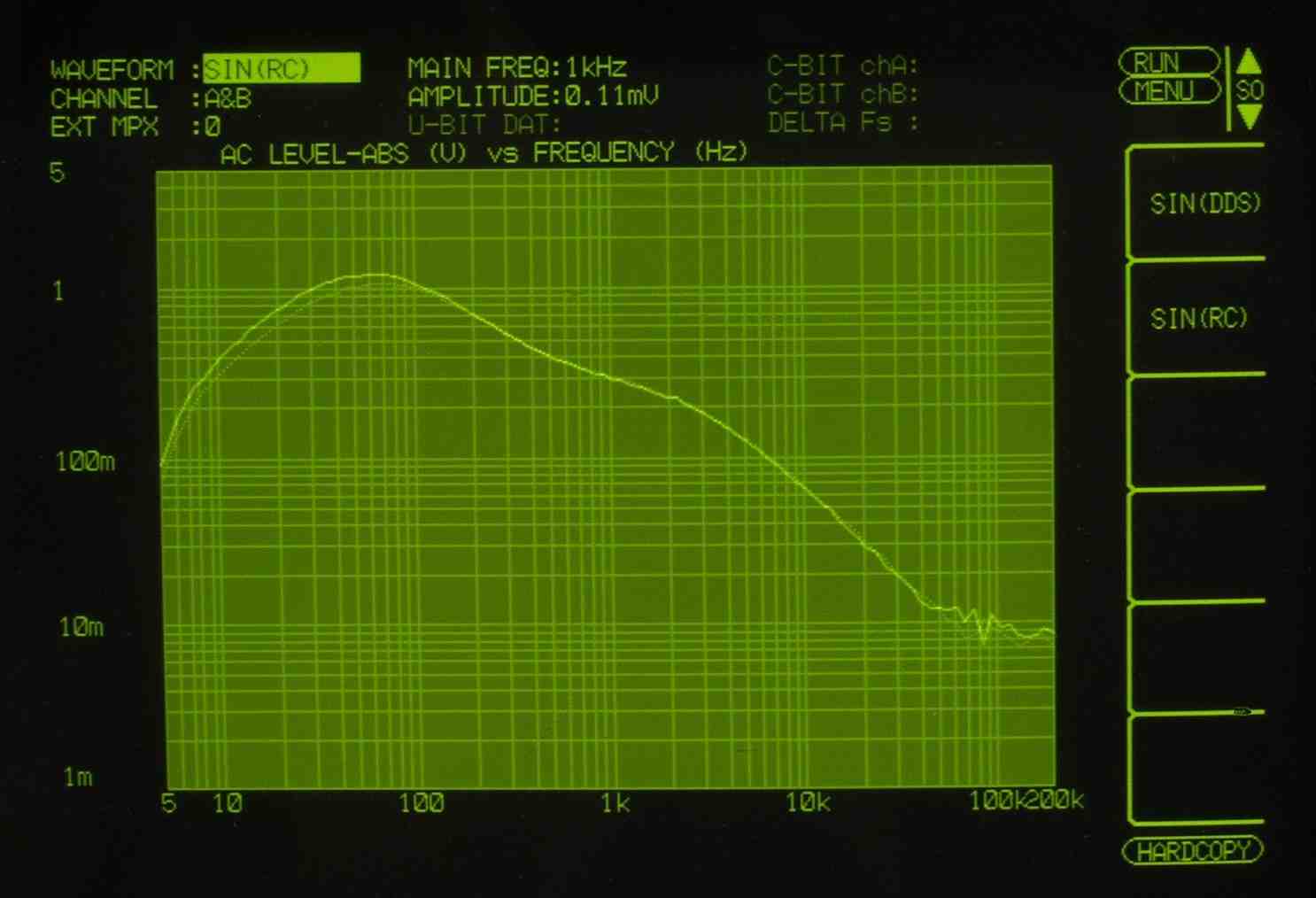Click the SO label between the arrows
This screenshot has height=898, width=1316.
pos(1250,90)
